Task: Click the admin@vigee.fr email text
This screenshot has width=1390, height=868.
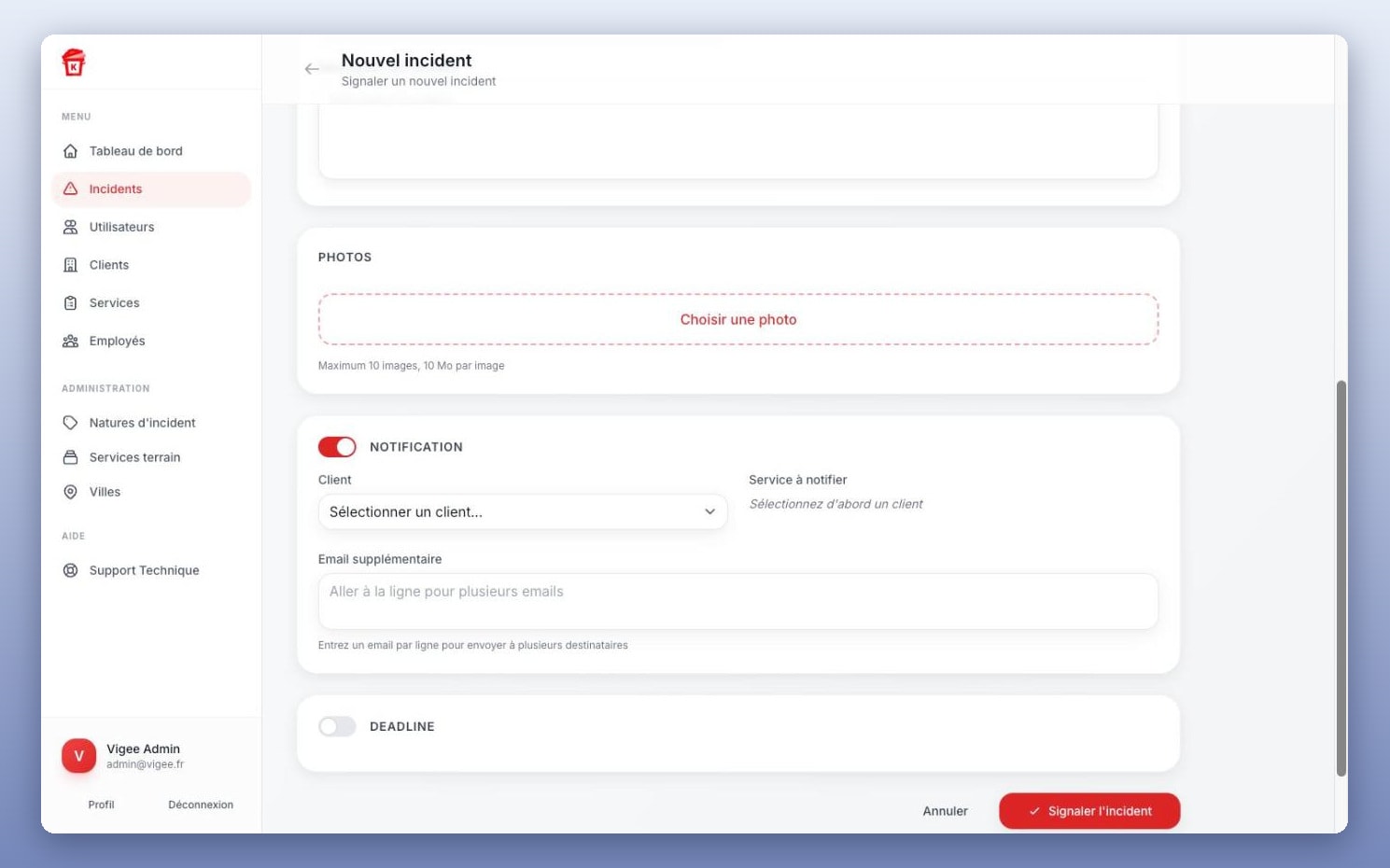Action: pos(145,764)
